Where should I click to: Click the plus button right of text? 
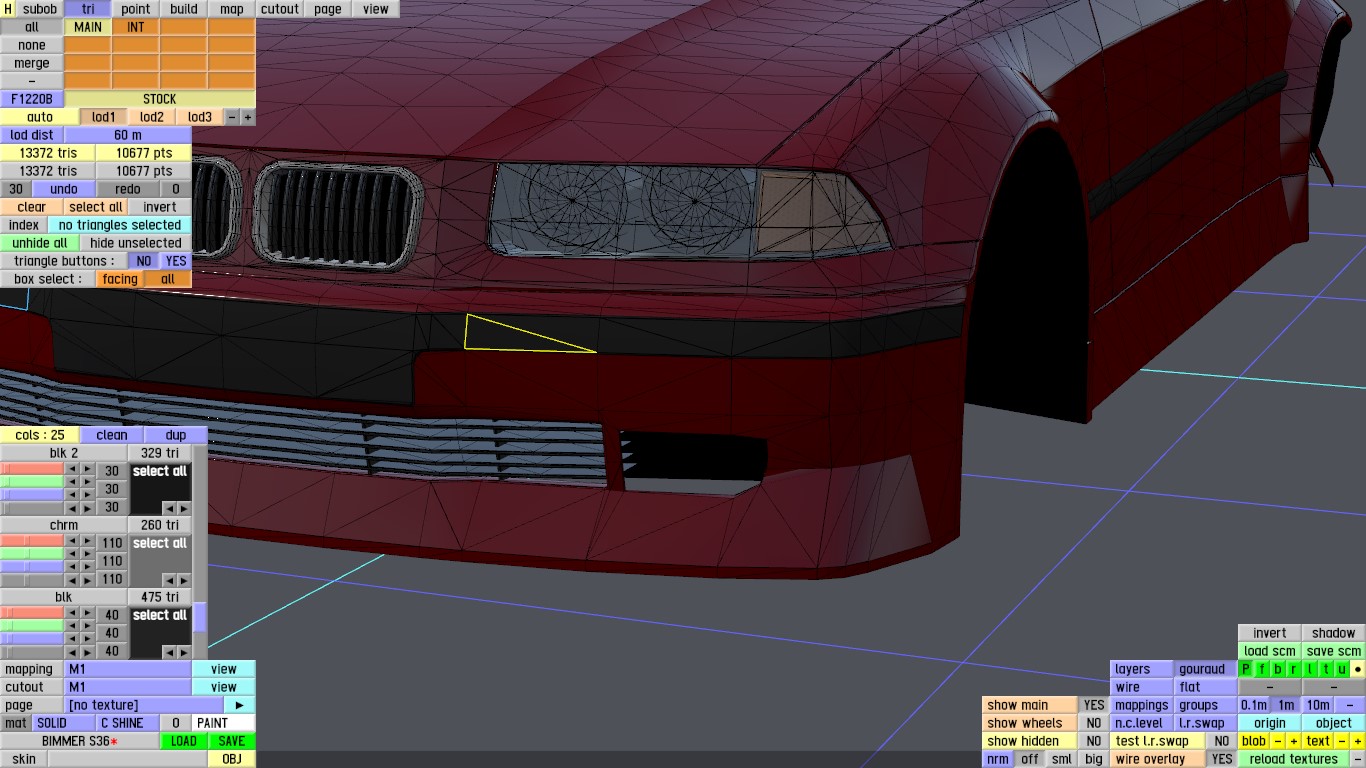(1357, 741)
